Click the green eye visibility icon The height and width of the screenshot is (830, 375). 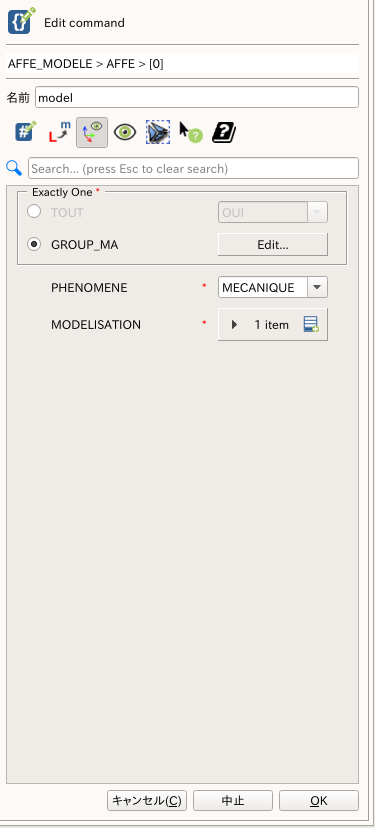tap(125, 132)
